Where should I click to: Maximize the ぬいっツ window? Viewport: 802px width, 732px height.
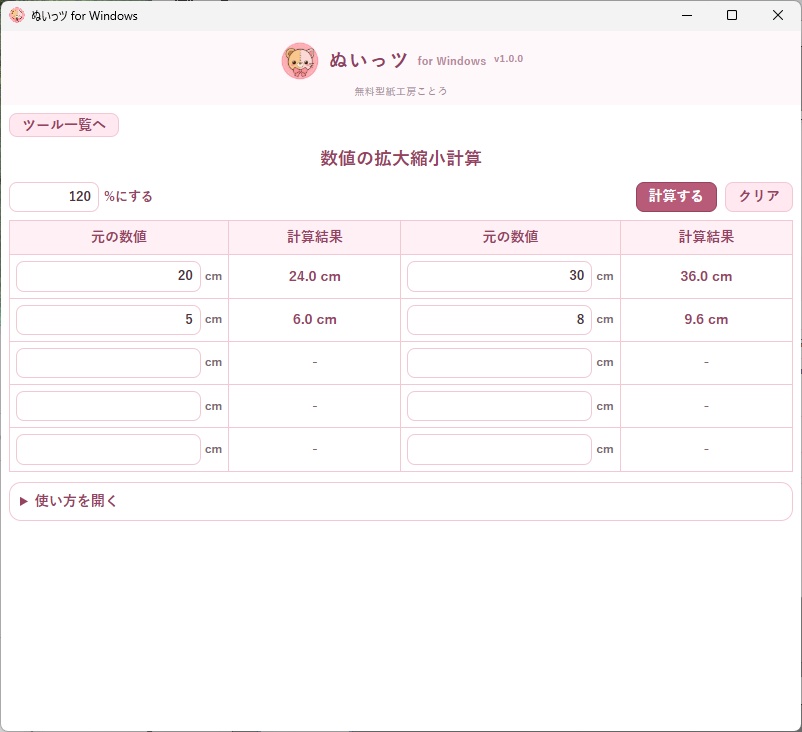(x=732, y=15)
